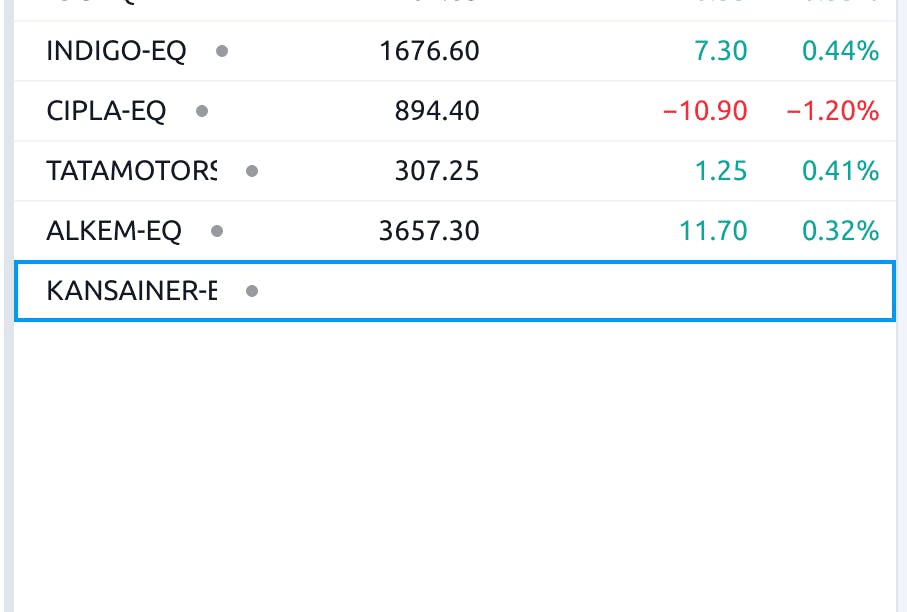The height and width of the screenshot is (612, 907).
Task: Click CIPLA-EQ last price 894.40
Action: click(437, 110)
